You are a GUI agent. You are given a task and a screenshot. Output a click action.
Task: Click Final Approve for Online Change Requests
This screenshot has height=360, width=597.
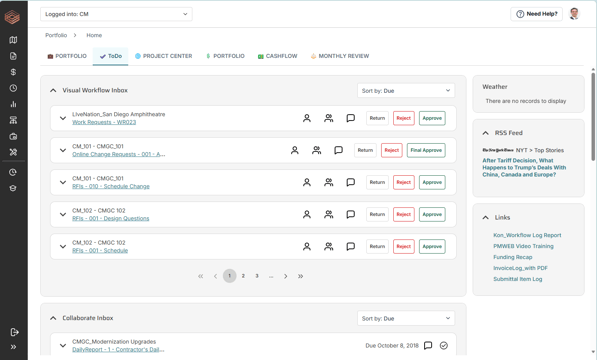pyautogui.click(x=426, y=150)
